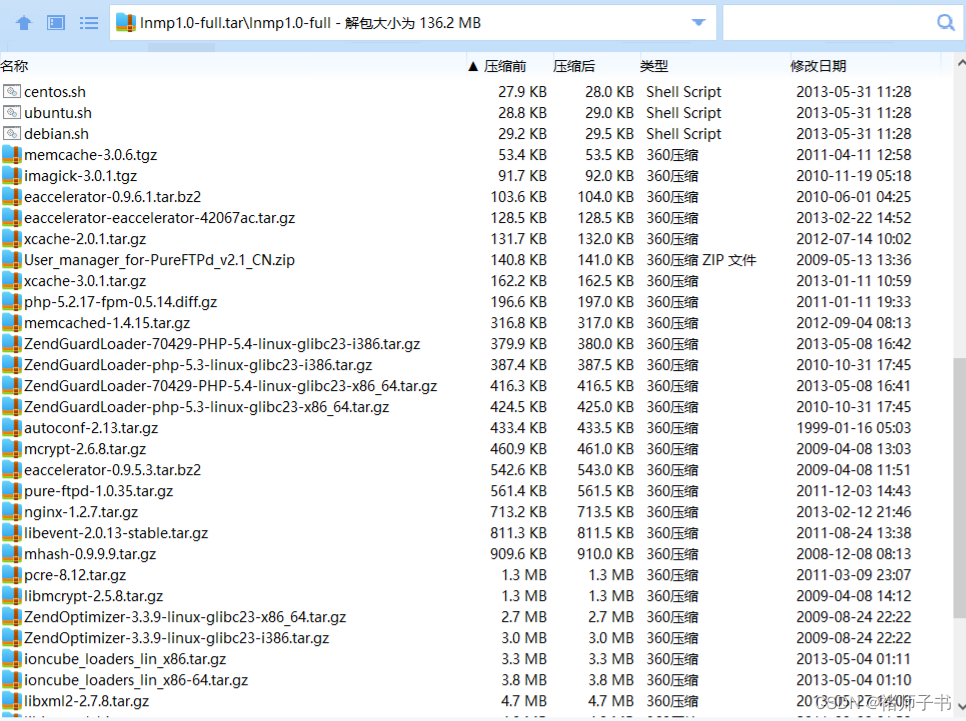Image resolution: width=966 pixels, height=721 pixels.
Task: Click the Shell Script type of debian.sh
Action: point(684,134)
